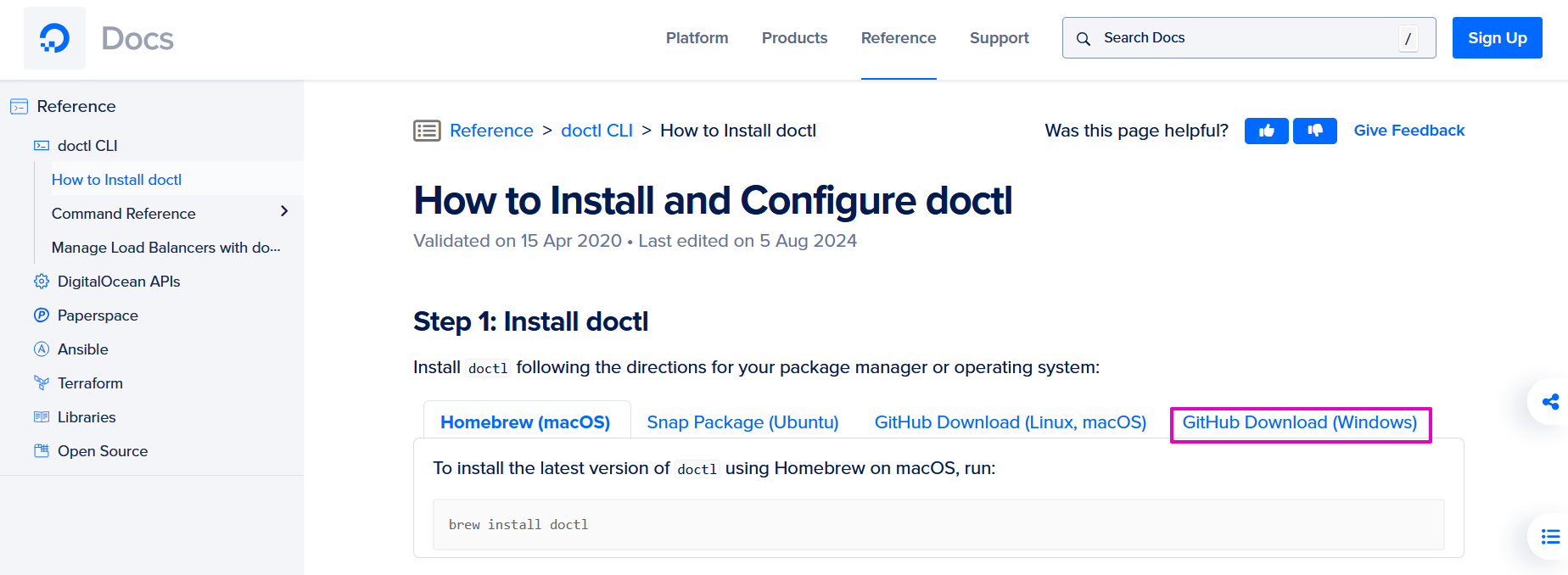Click Step 1: Install doctl heading

[x=530, y=321]
